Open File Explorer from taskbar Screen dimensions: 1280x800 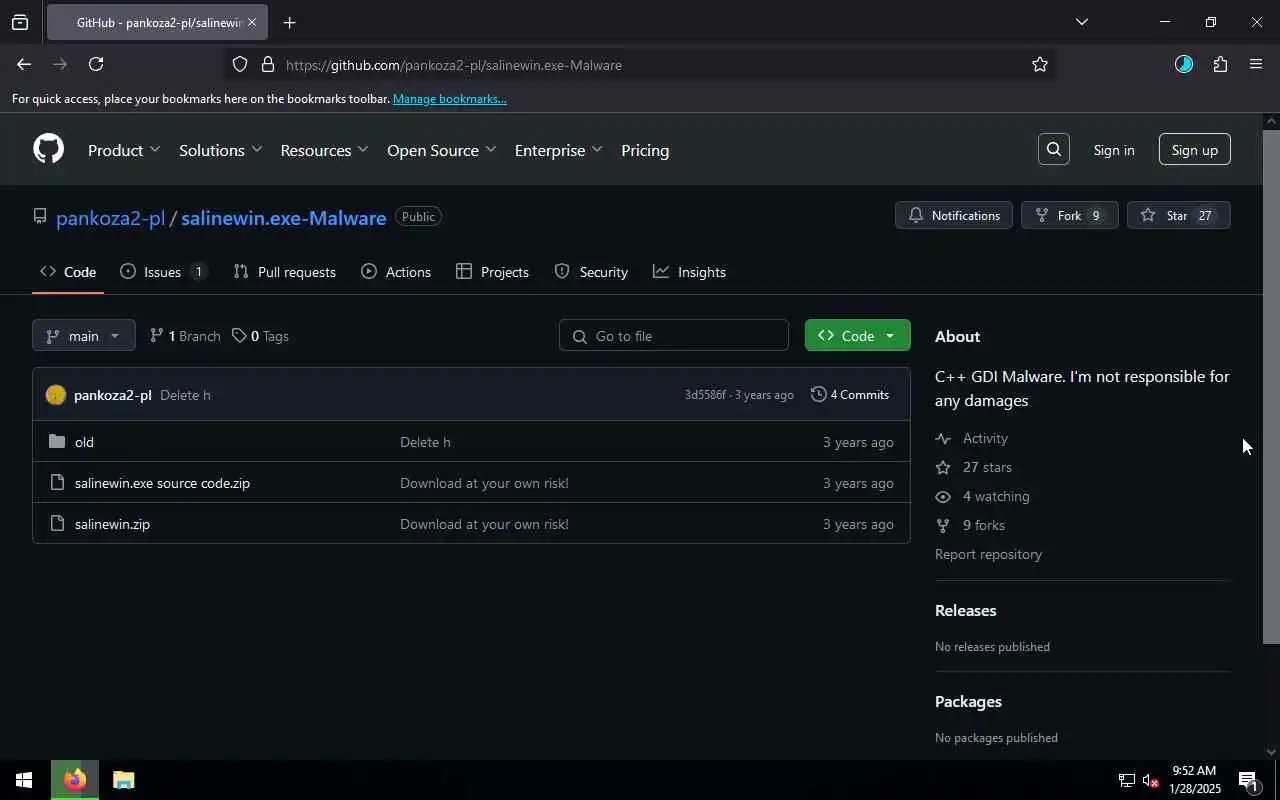click(x=123, y=780)
